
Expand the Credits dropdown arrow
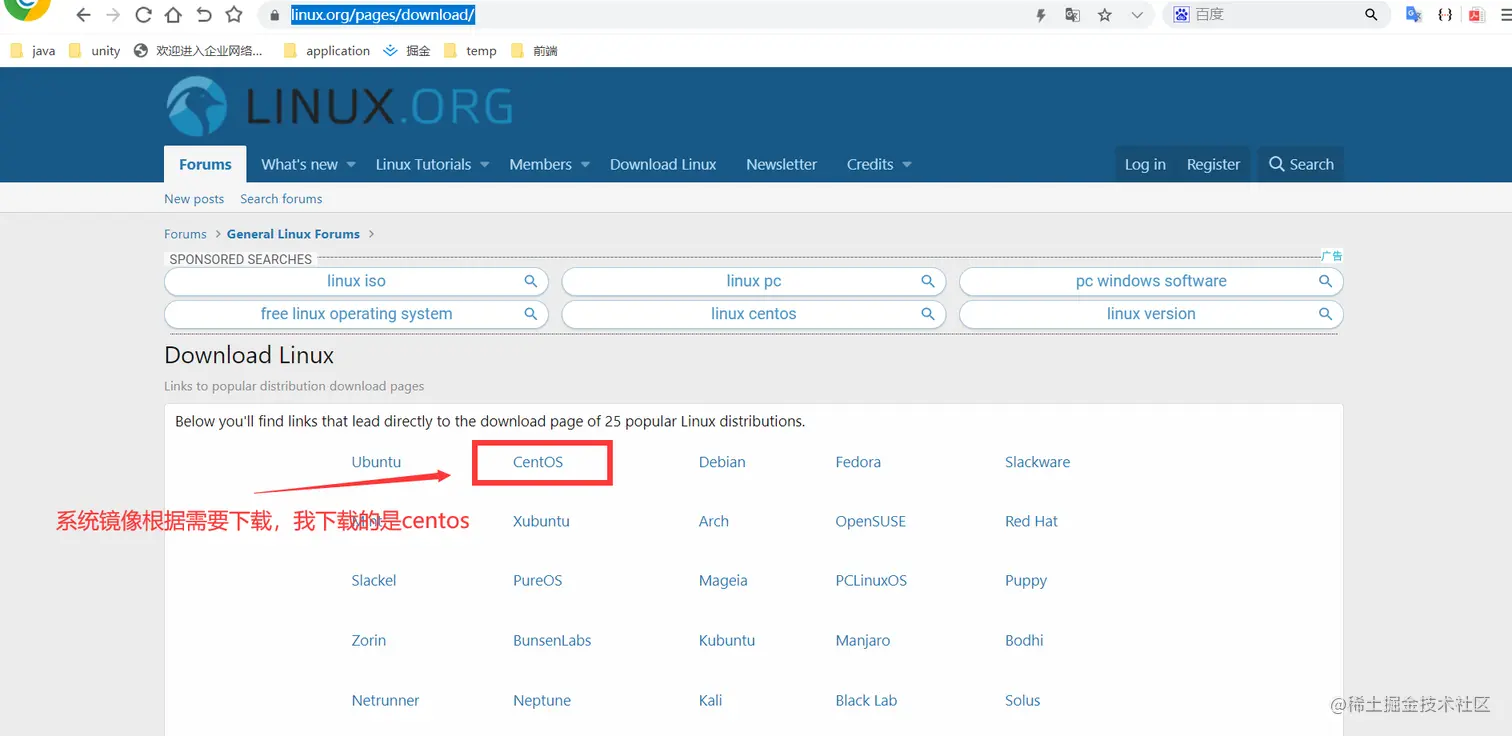907,165
